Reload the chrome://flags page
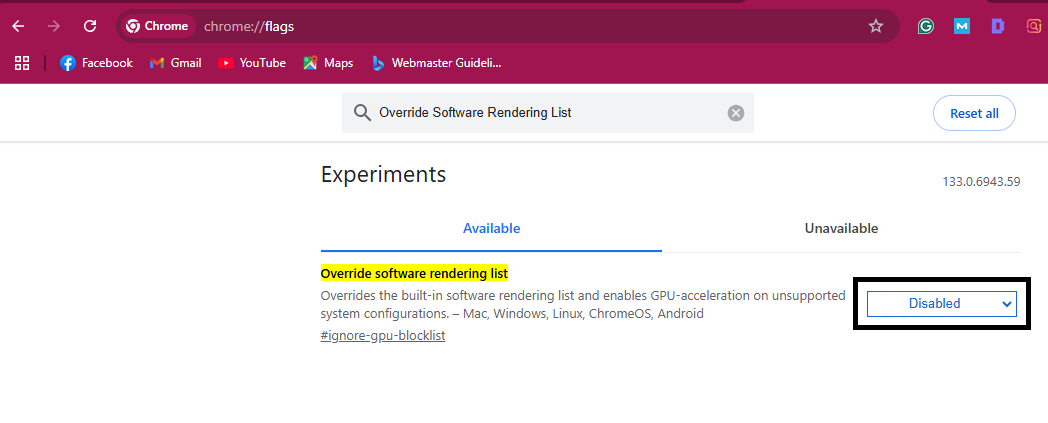This screenshot has height=423, width=1048. point(90,26)
